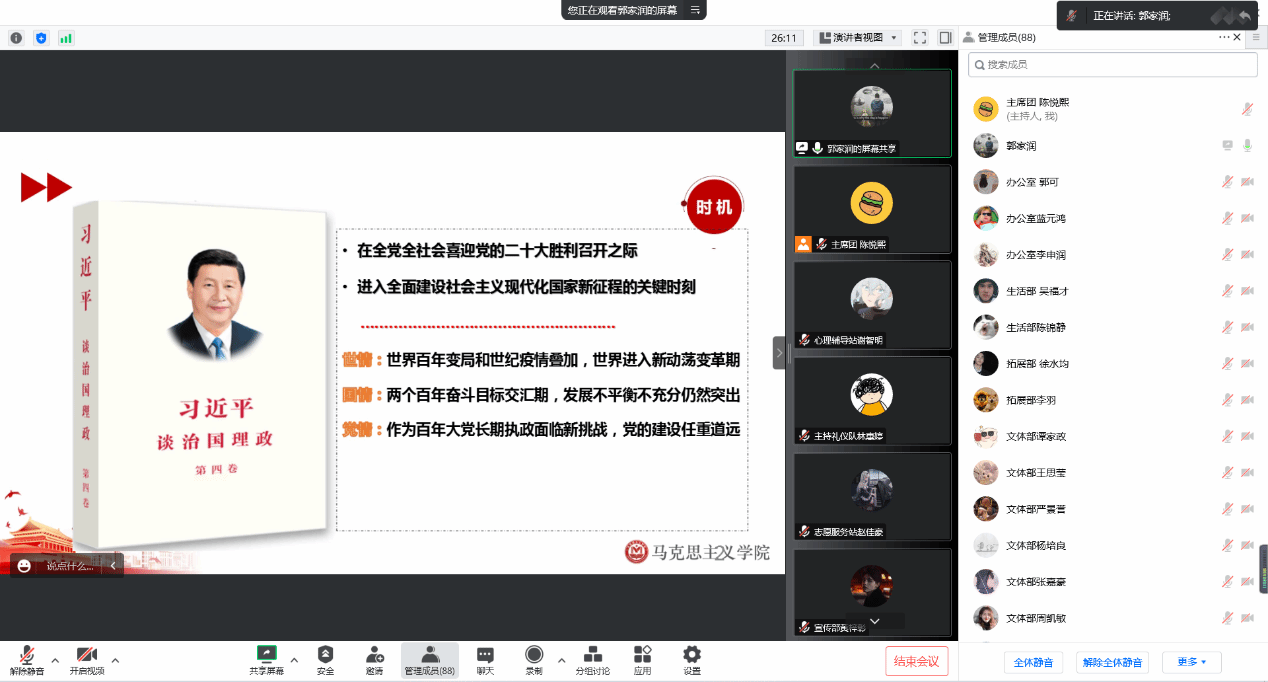The image size is (1268, 682).
Task: Open the three-dots menu in member panel header
Action: pyautogui.click(x=1223, y=37)
